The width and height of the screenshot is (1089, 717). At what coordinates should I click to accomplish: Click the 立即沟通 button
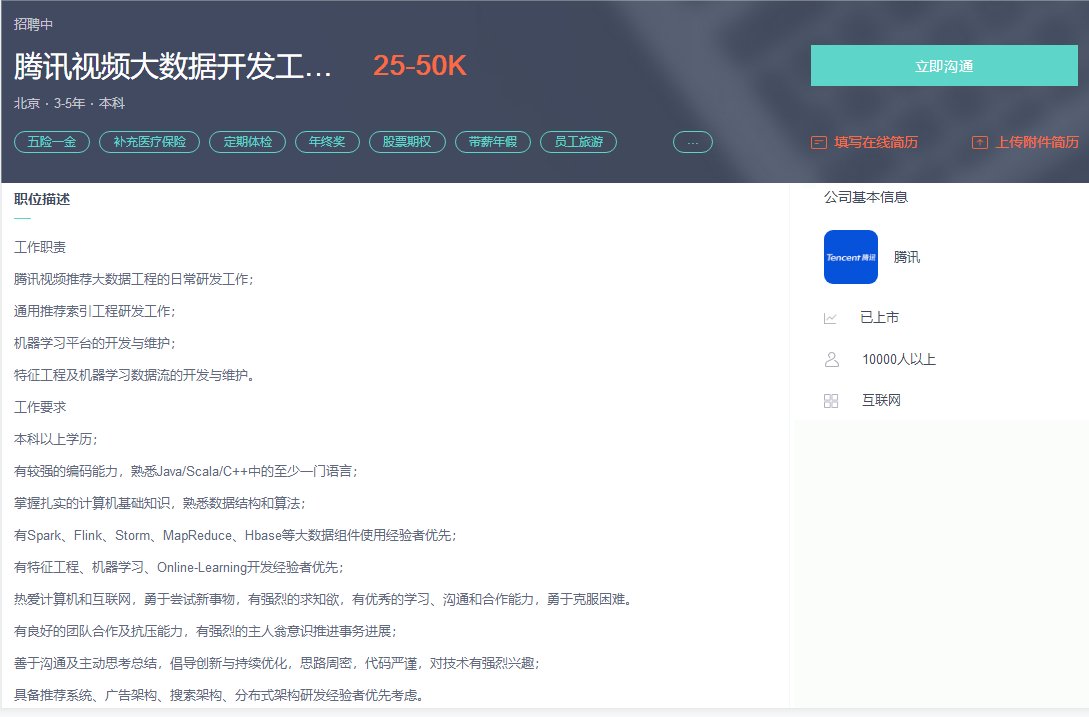pyautogui.click(x=945, y=64)
